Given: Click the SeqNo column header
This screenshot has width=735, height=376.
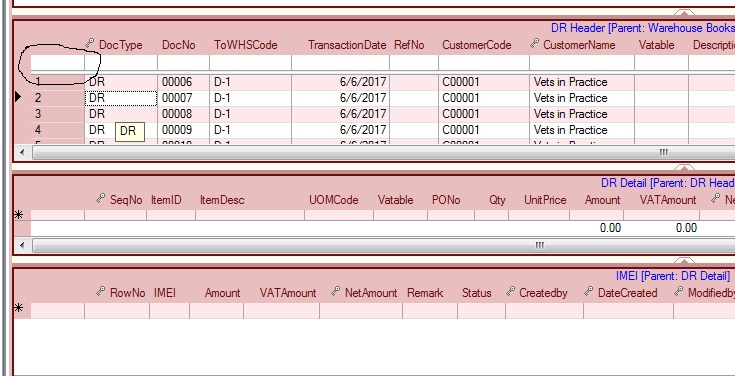Looking at the screenshot, I should coord(126,200).
